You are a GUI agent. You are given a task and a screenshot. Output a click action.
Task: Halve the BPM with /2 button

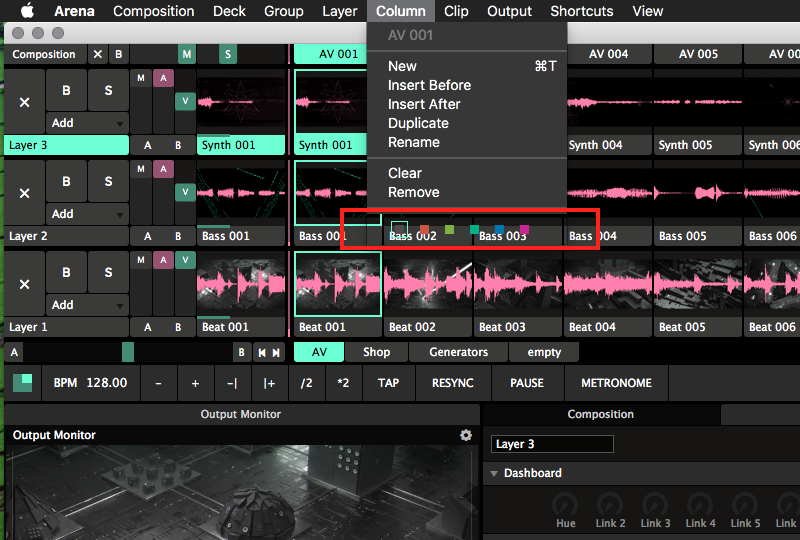[307, 383]
